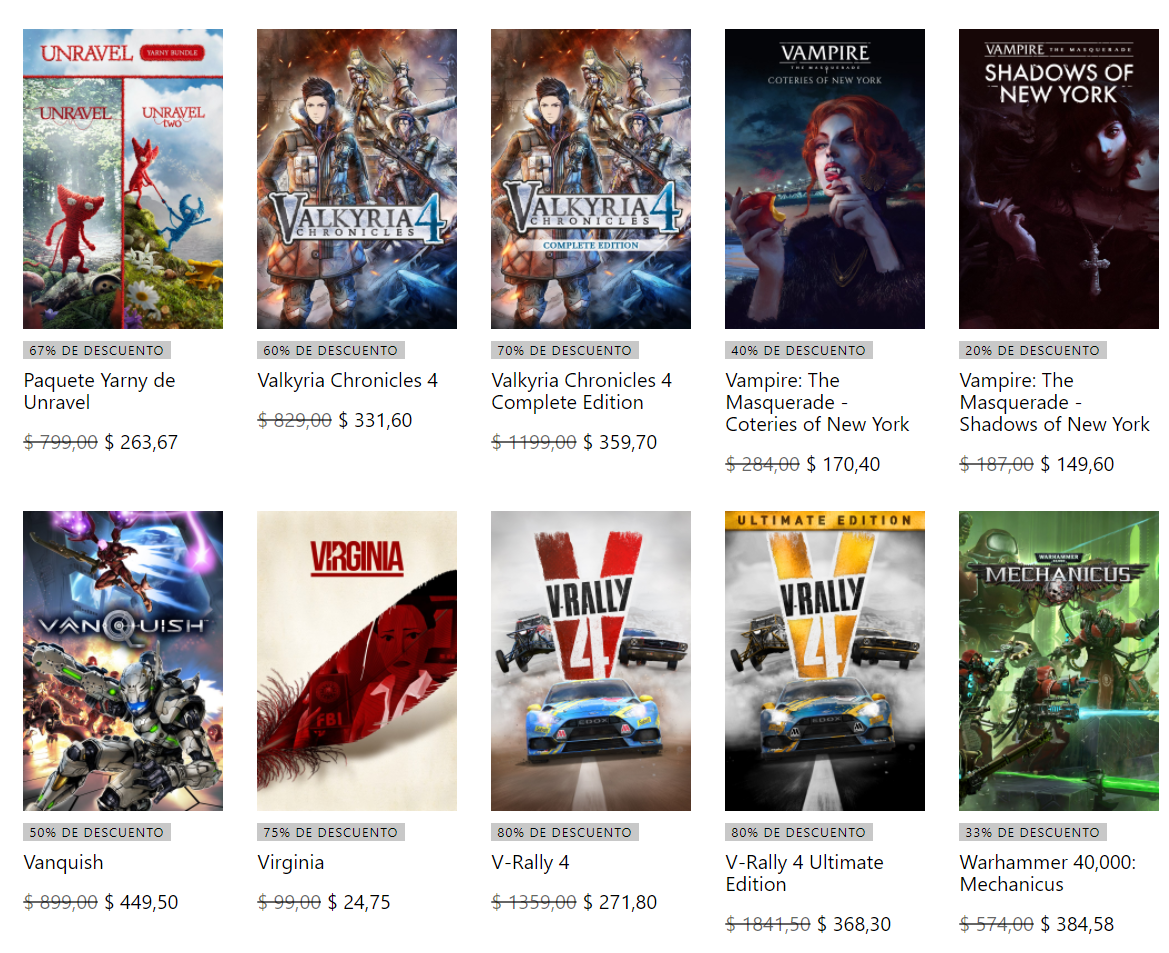This screenshot has height=953, width=1169.
Task: Click the V-Rally 4 red cover image
Action: 591,661
